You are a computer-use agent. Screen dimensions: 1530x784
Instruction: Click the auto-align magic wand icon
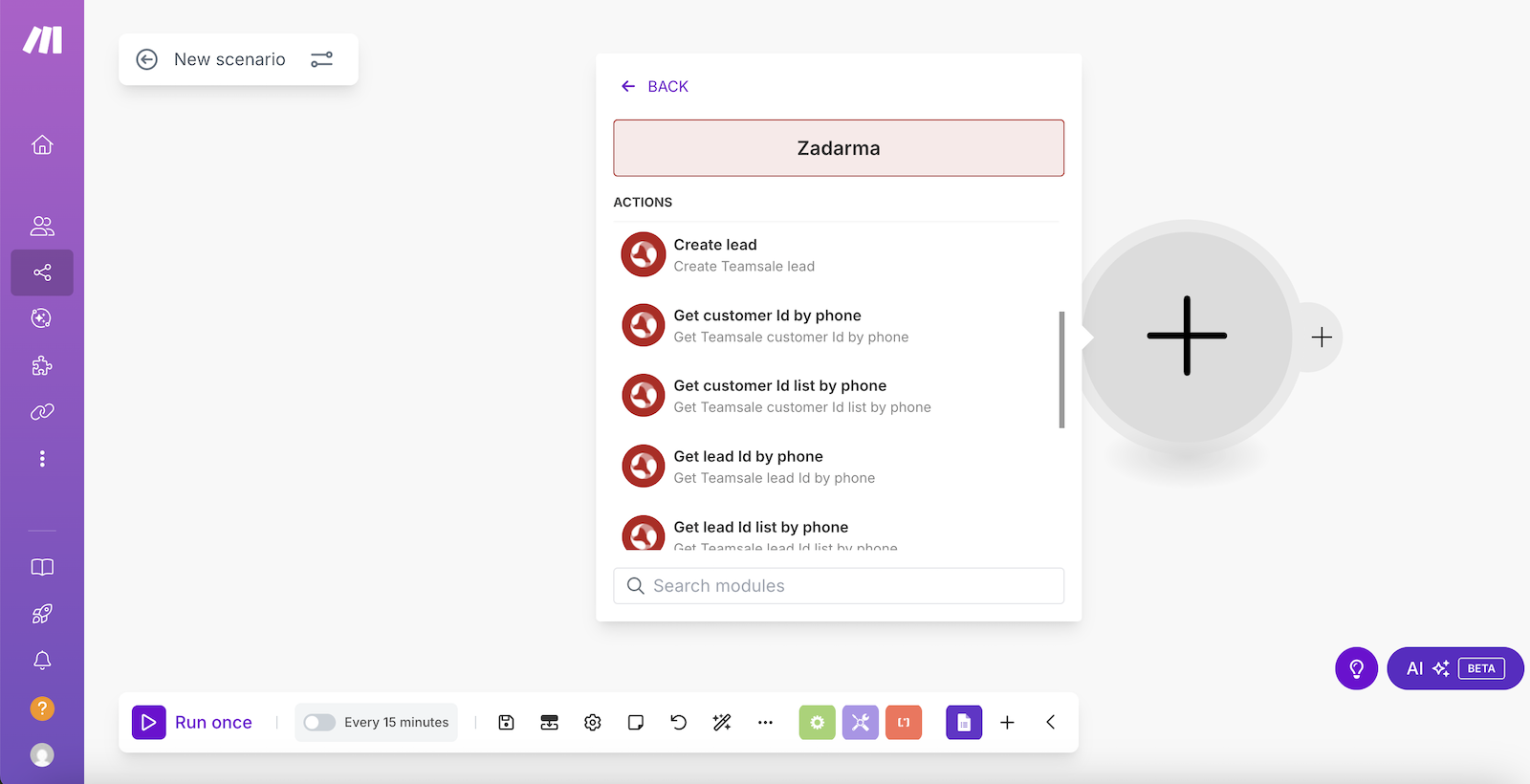point(722,723)
